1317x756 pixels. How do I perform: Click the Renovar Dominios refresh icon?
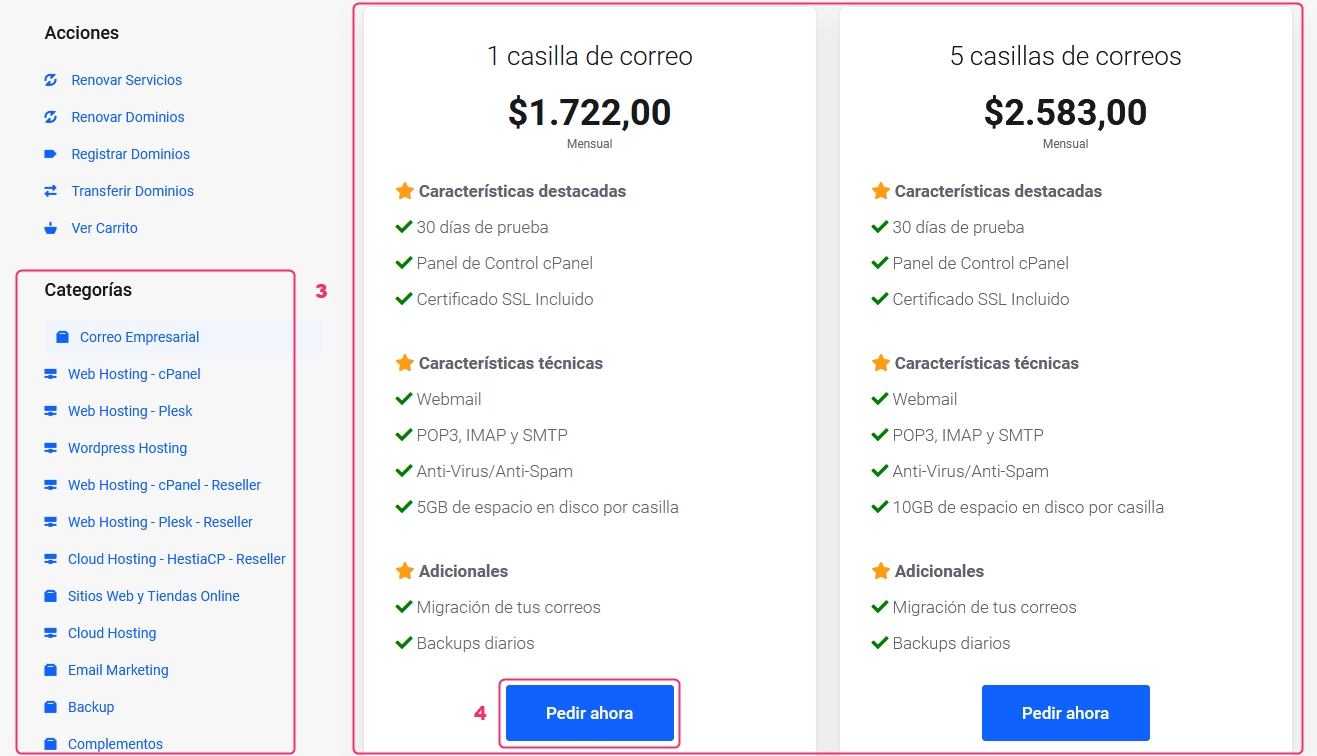51,117
